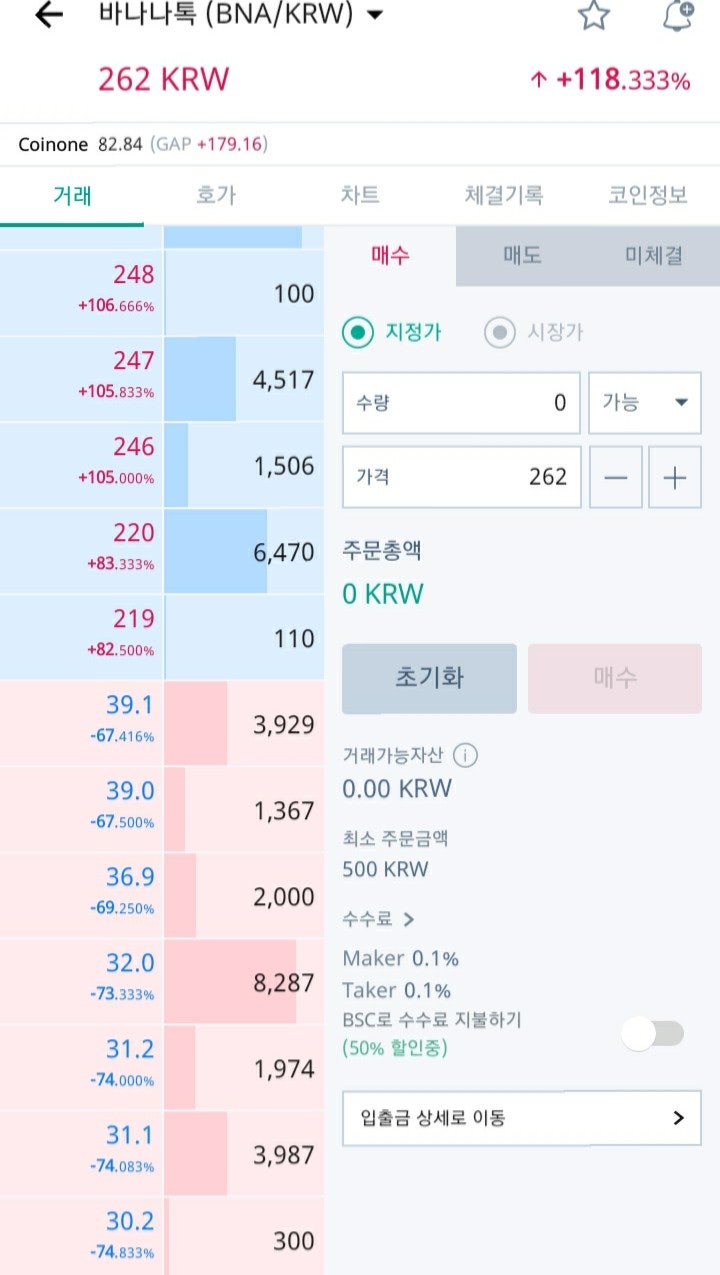This screenshot has height=1275, width=720.
Task: Toggle paying fees with BSC
Action: (x=653, y=1034)
